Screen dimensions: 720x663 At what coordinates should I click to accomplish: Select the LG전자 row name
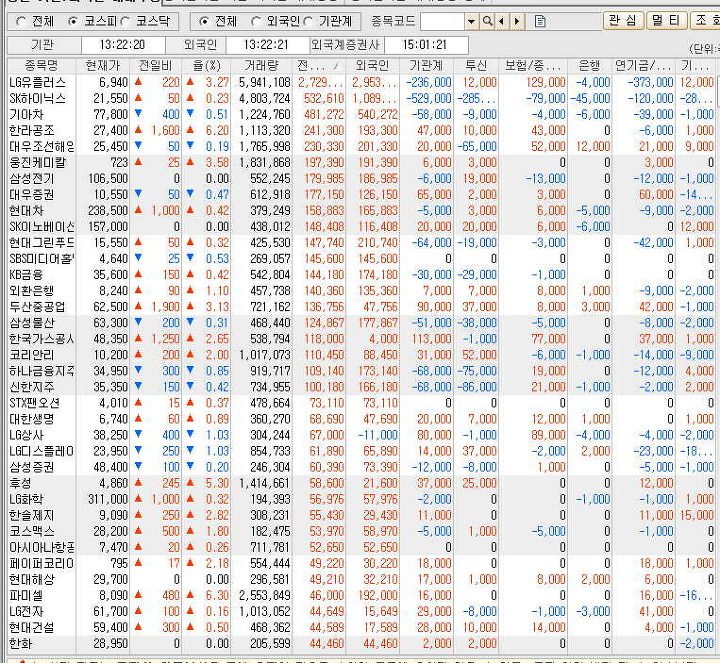click(x=26, y=612)
